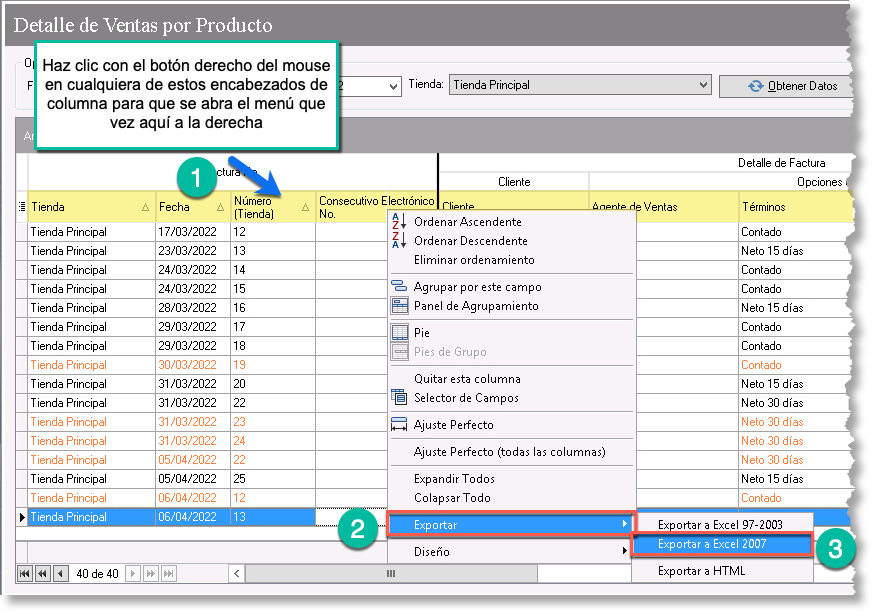Select Eliminar ordenamiento
The width and height of the screenshot is (872, 611).
coord(512,260)
